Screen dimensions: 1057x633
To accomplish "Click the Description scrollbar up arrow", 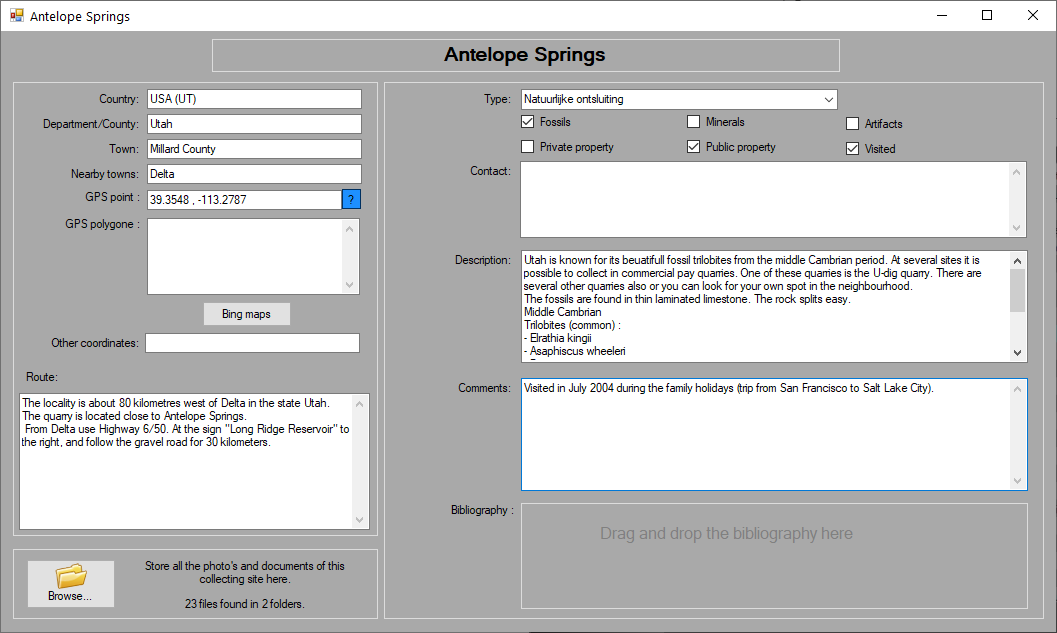I will [x=1017, y=260].
